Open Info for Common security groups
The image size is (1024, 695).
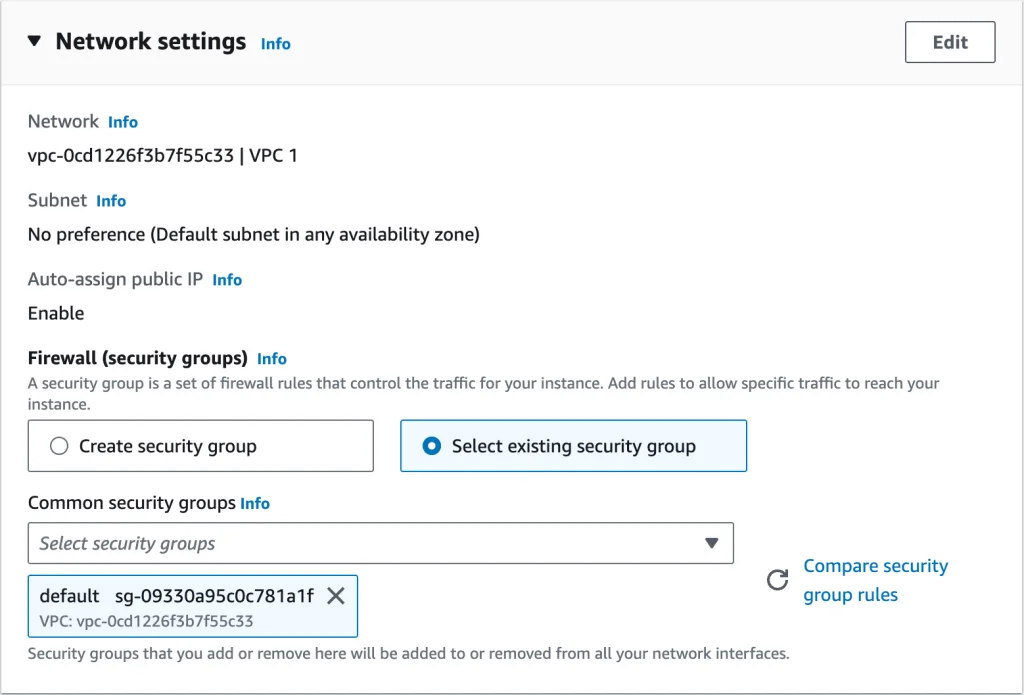(255, 503)
